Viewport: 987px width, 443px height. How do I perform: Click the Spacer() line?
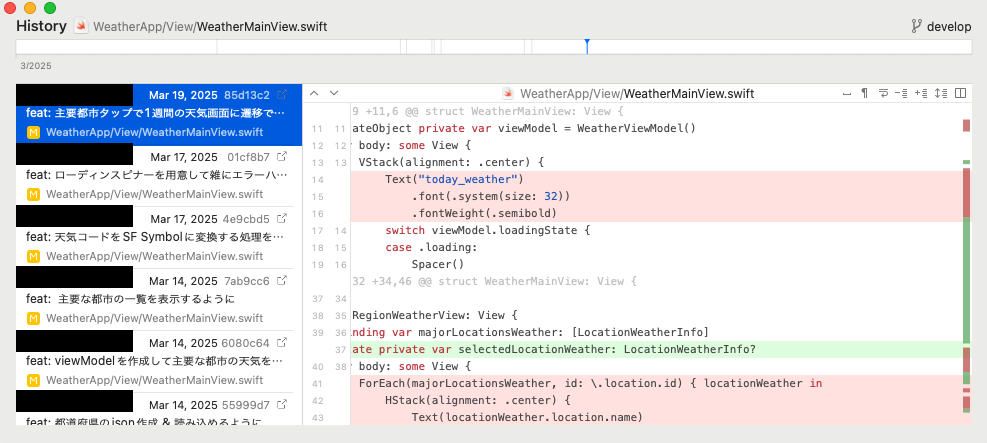coord(437,264)
